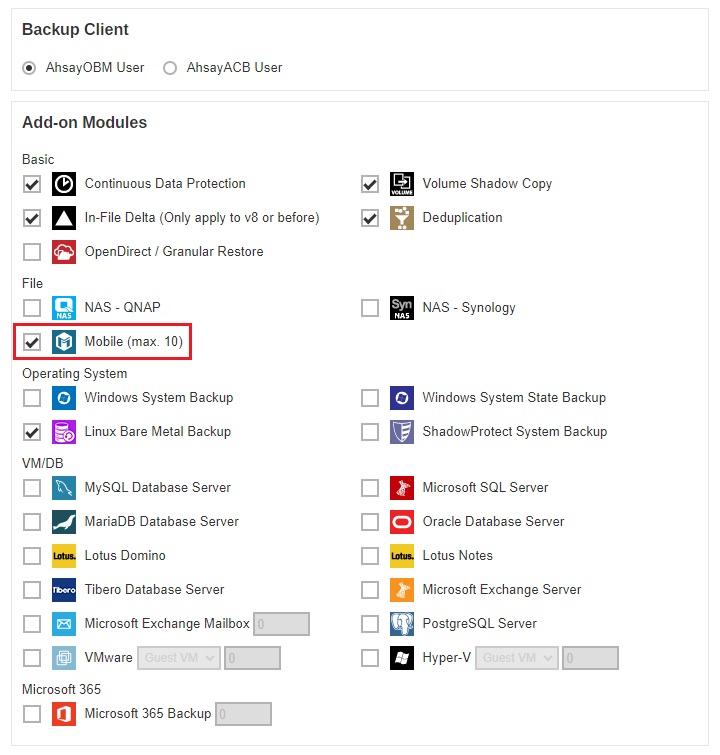
Task: Click the Hyper-V quantity input field
Action: 590,658
